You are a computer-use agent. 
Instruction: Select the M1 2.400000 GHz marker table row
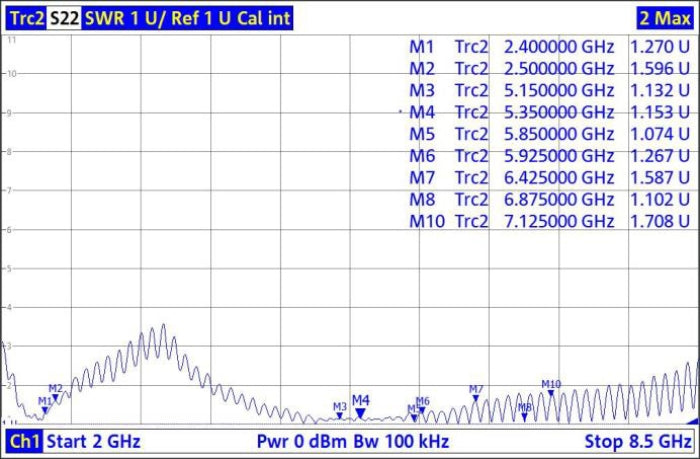tap(549, 46)
